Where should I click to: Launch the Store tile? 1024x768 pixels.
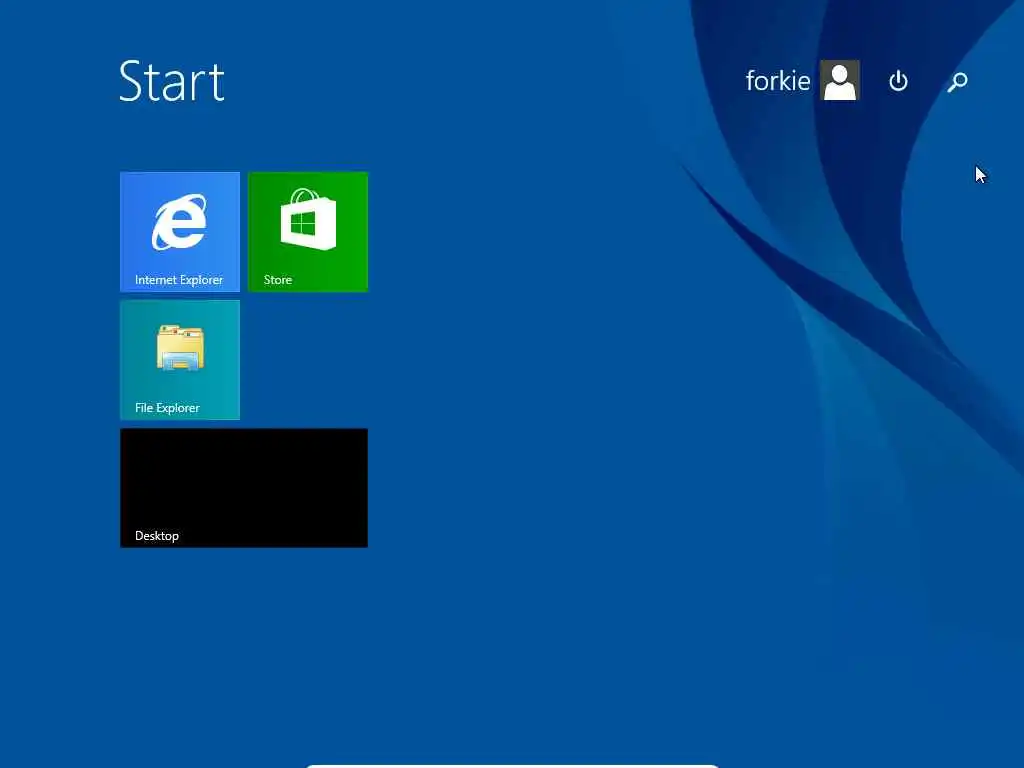[x=308, y=232]
